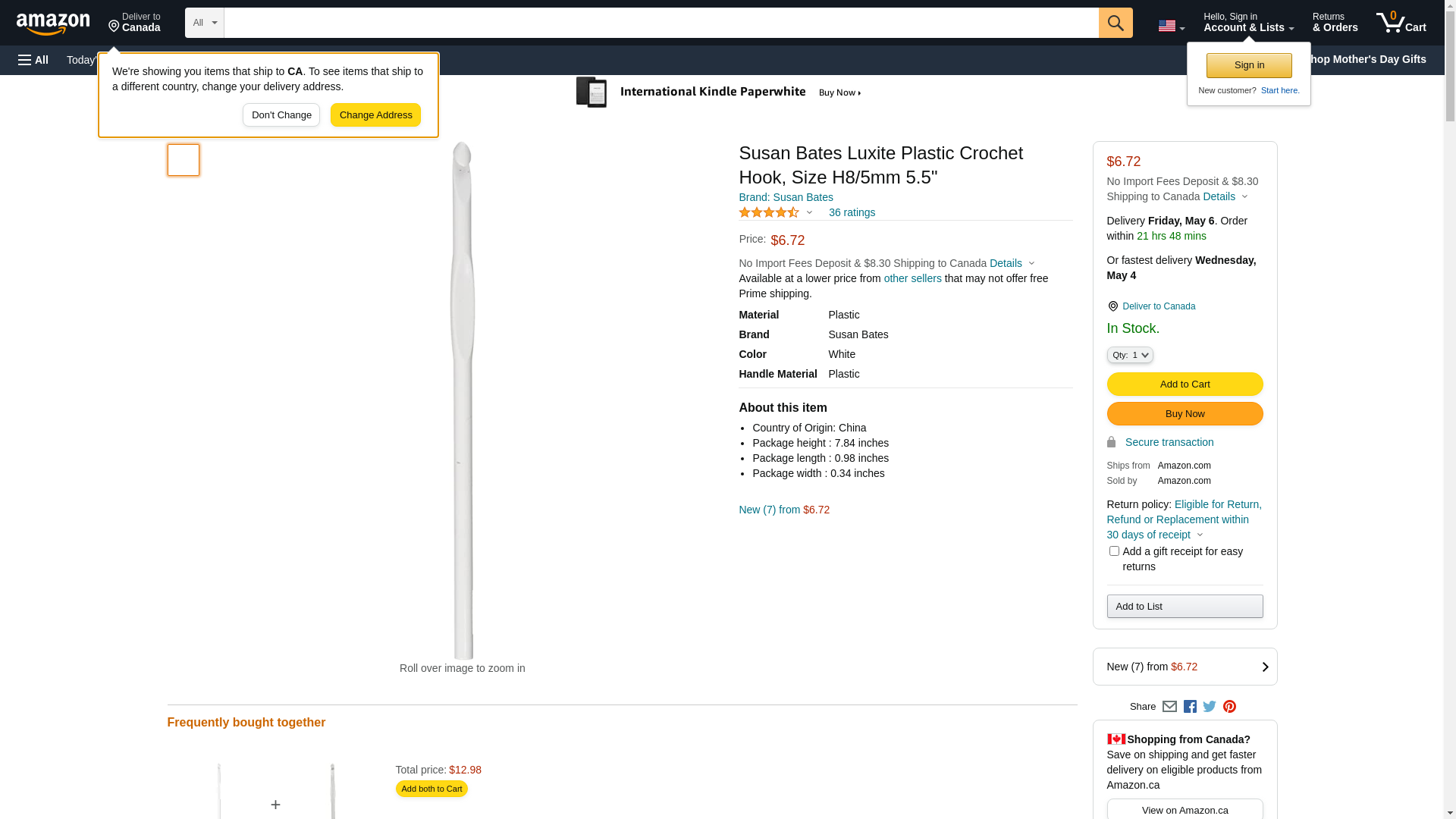This screenshot has height=819, width=1456.
Task: Share product on Twitter
Action: point(1210,707)
